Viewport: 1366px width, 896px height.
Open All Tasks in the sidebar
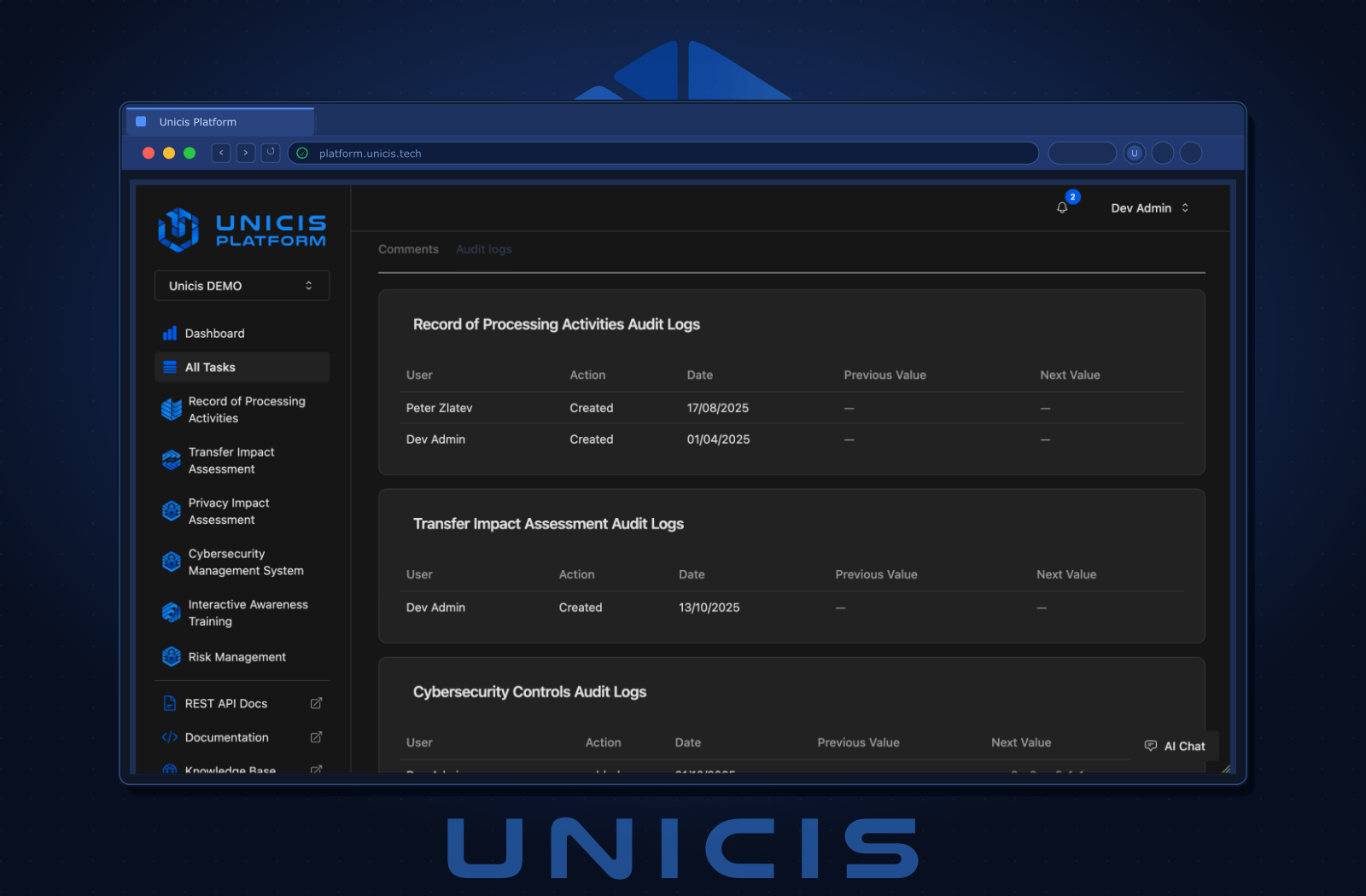pyautogui.click(x=242, y=367)
